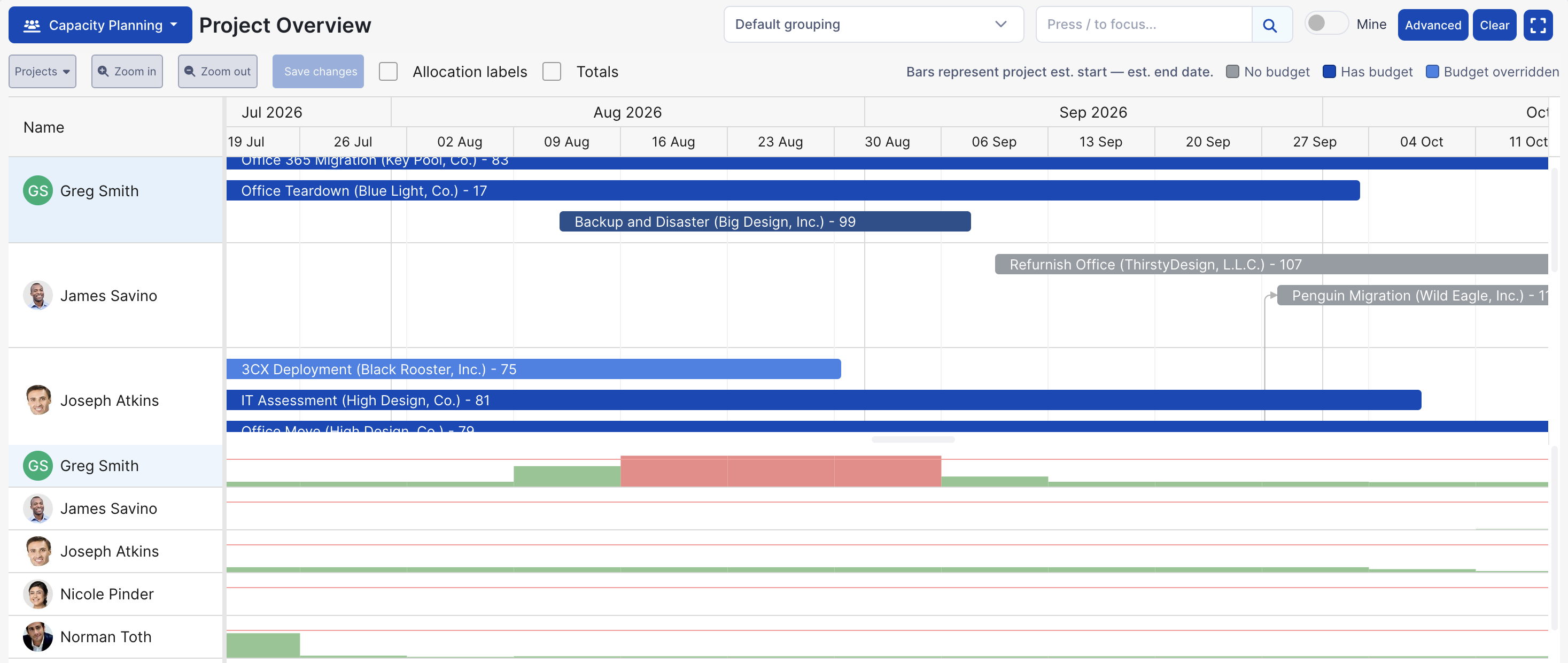Click the people icon in Capacity Planning
This screenshot has width=1568, height=663.
(32, 25)
